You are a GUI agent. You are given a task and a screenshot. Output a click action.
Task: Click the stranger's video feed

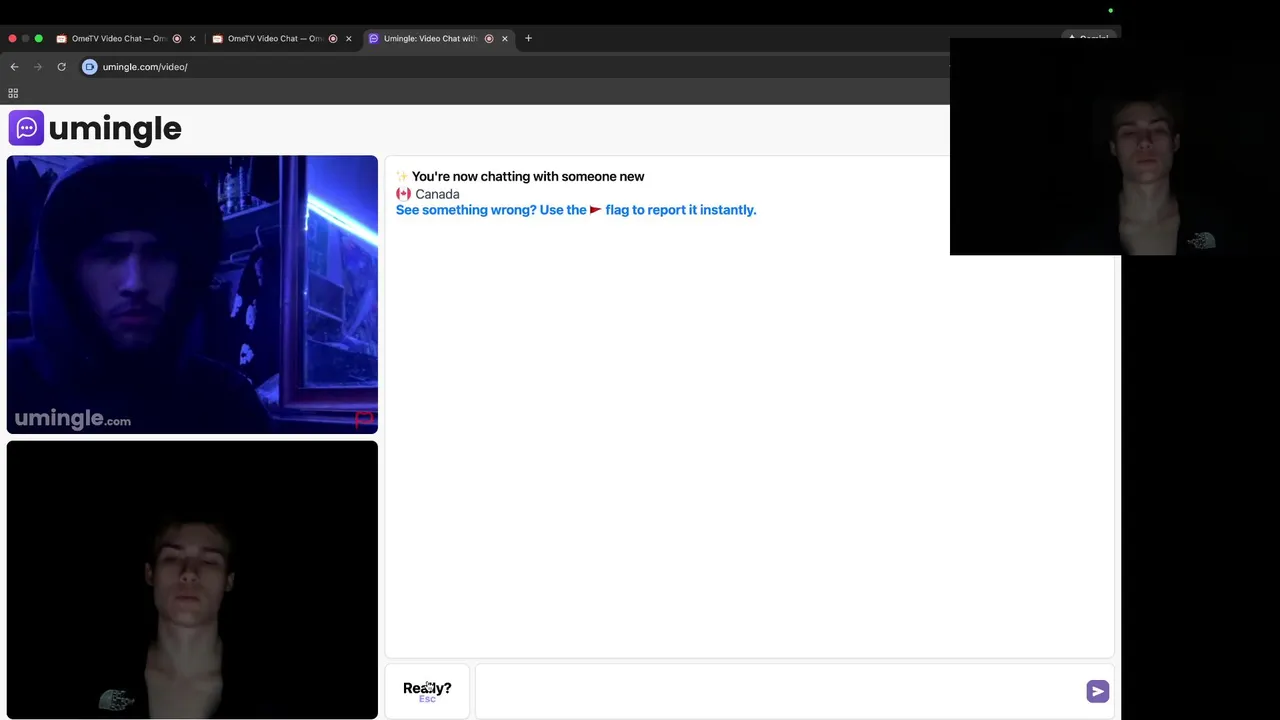coord(192,294)
